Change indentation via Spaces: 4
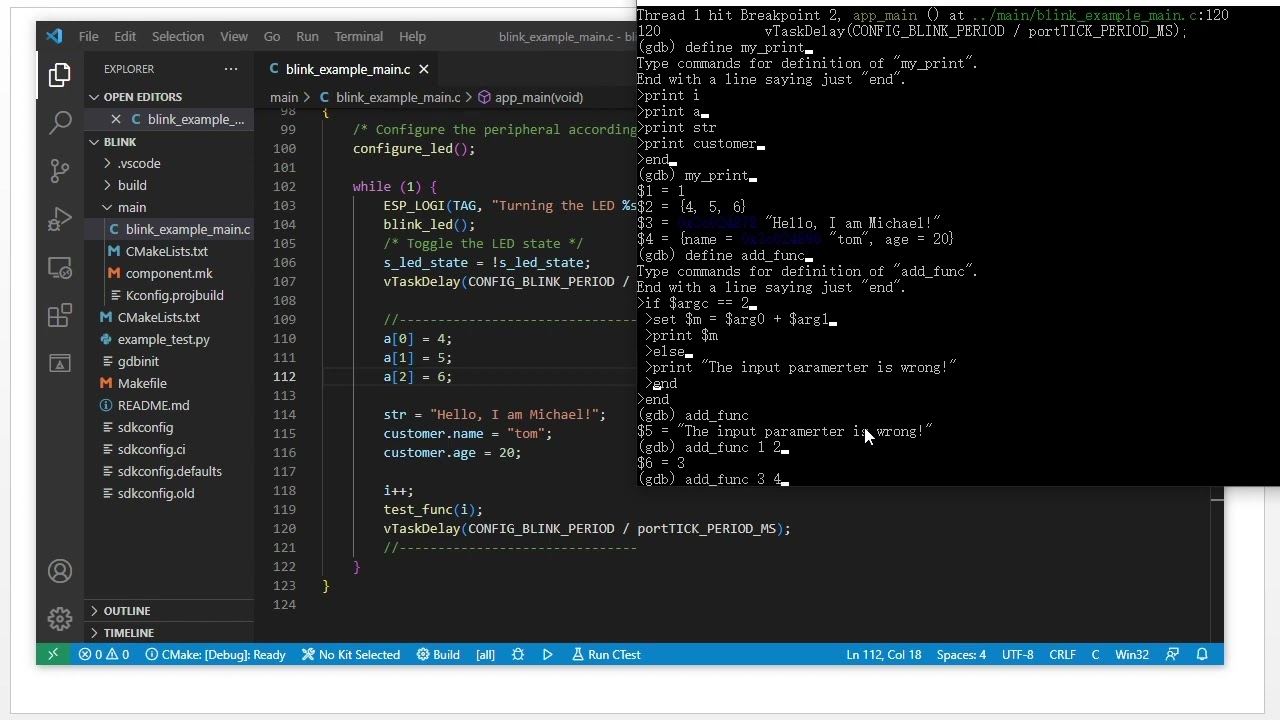Viewport: 1280px width, 720px height. (x=961, y=654)
